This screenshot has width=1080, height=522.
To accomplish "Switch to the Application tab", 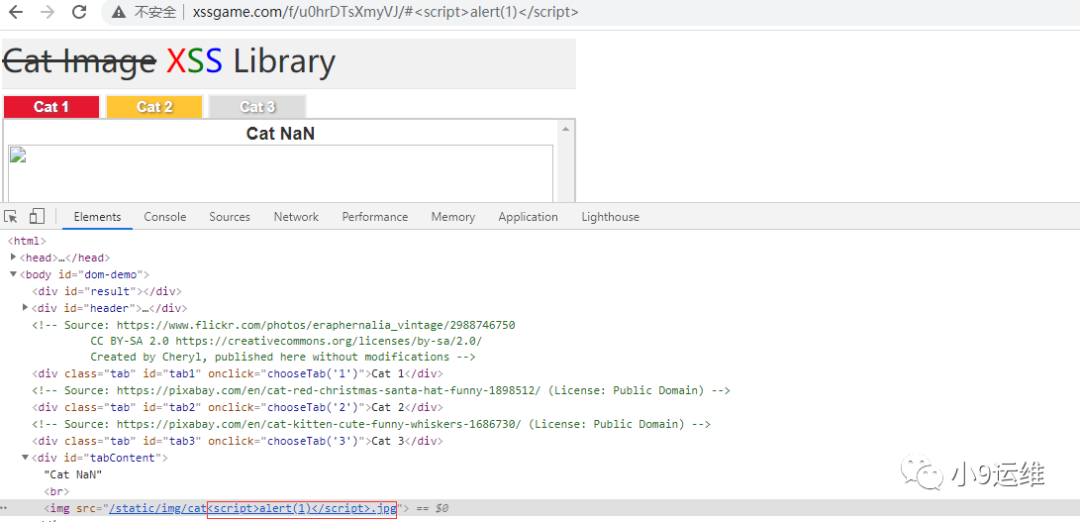I will point(528,217).
